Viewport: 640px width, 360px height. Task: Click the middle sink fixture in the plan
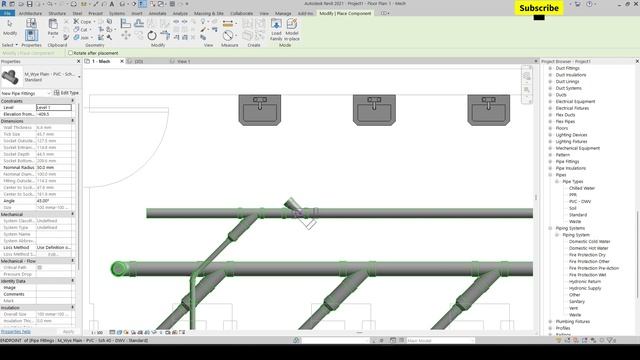click(374, 110)
